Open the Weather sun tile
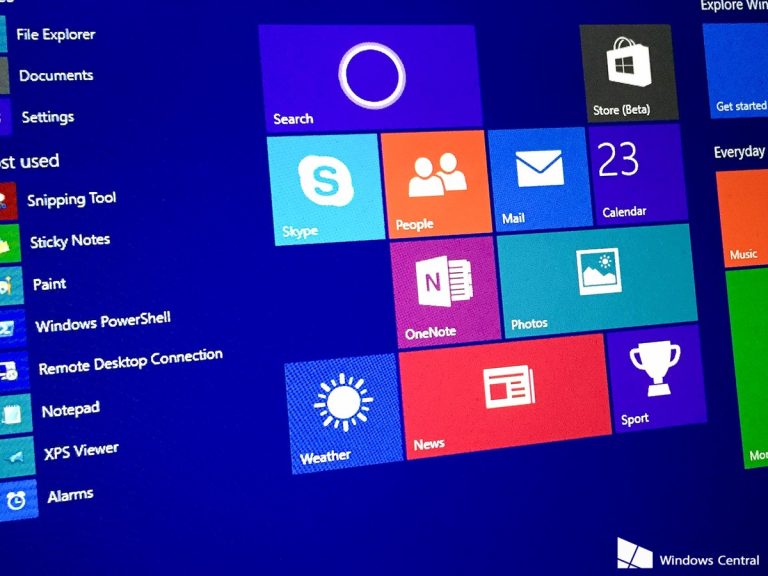 point(342,412)
